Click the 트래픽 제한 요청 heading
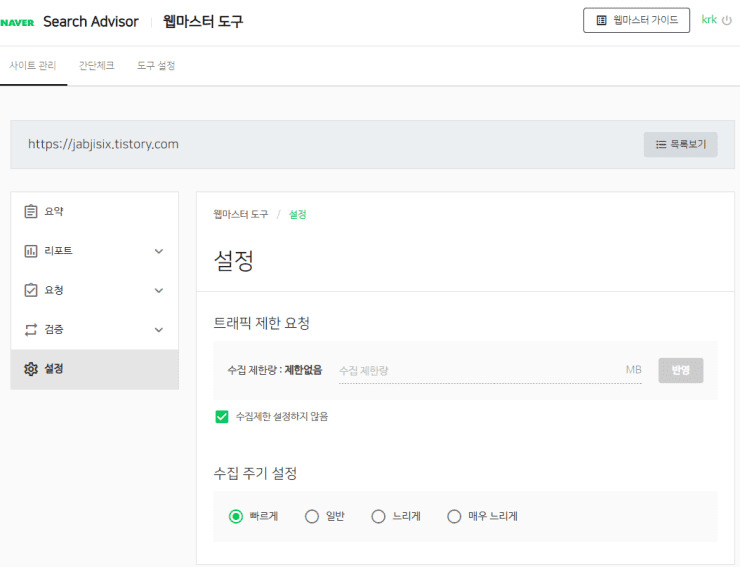Viewport: 740px width, 567px height. coord(261,323)
